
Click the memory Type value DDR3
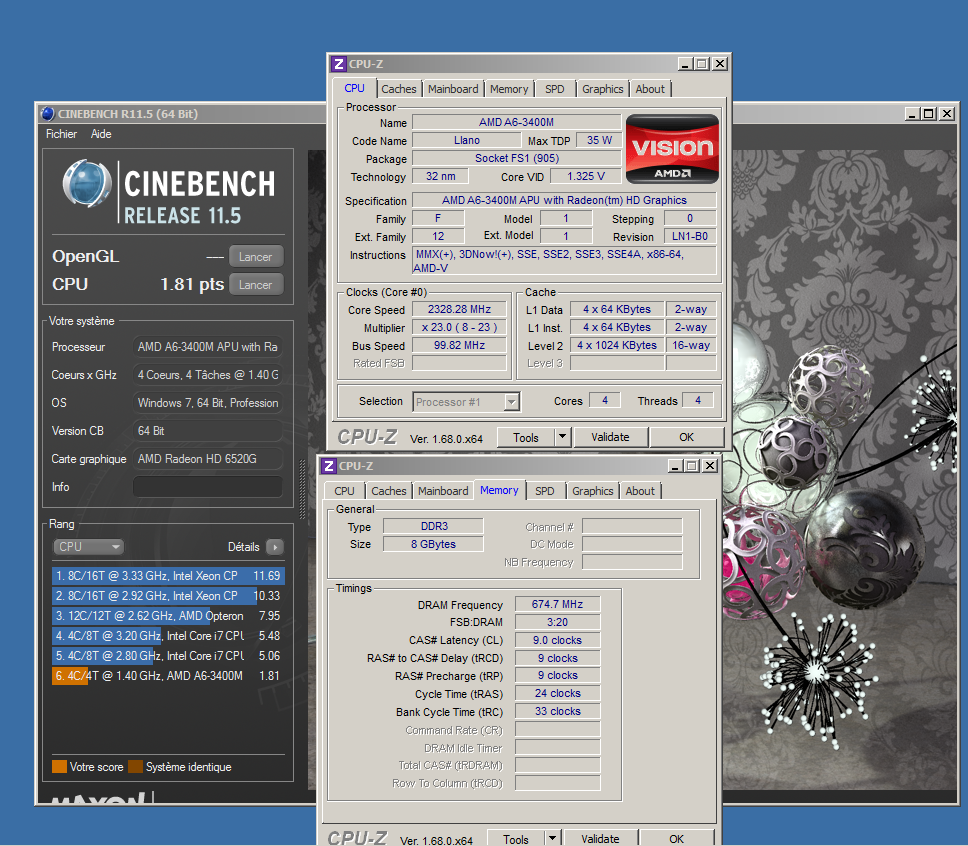[x=433, y=526]
